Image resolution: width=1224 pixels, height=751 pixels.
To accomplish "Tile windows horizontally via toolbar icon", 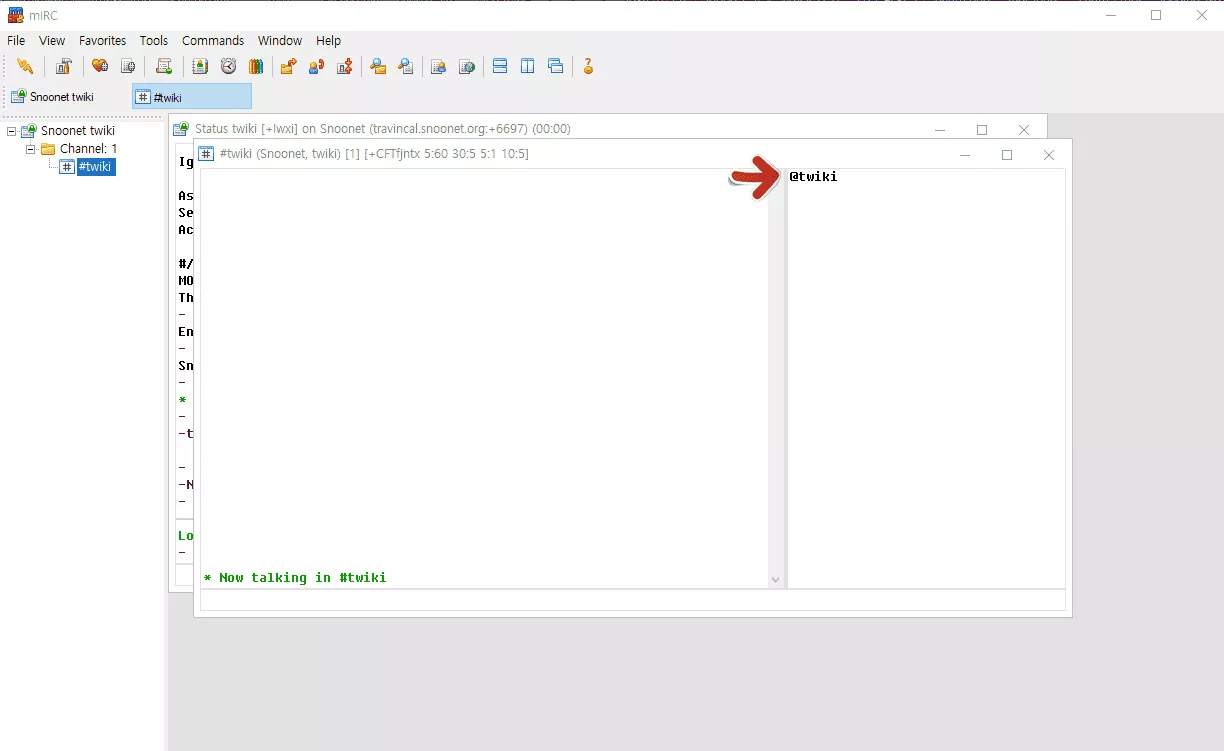I will point(500,67).
